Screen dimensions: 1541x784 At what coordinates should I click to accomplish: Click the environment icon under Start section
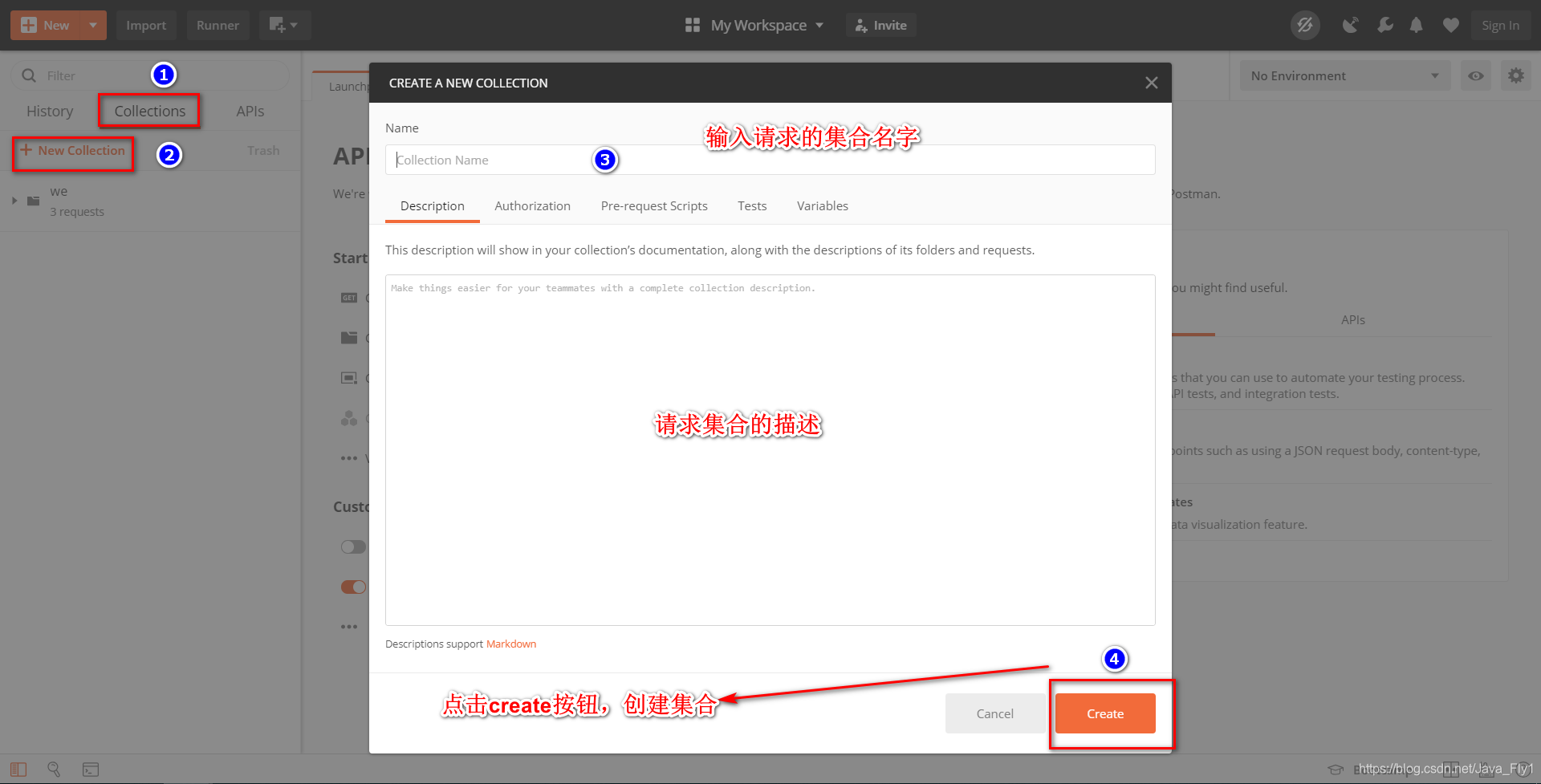(349, 378)
